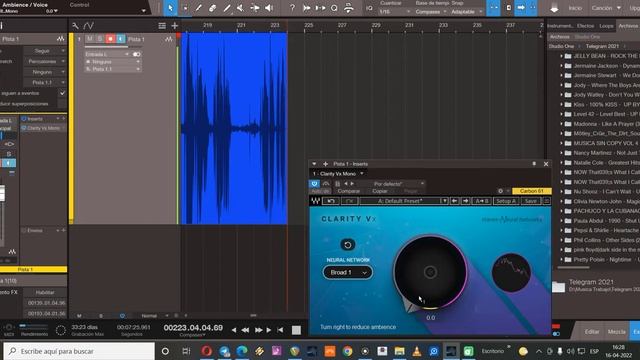Screen dimensions: 640x360
Task: Click the Comparar button in plugin header
Action: pyautogui.click(x=349, y=191)
